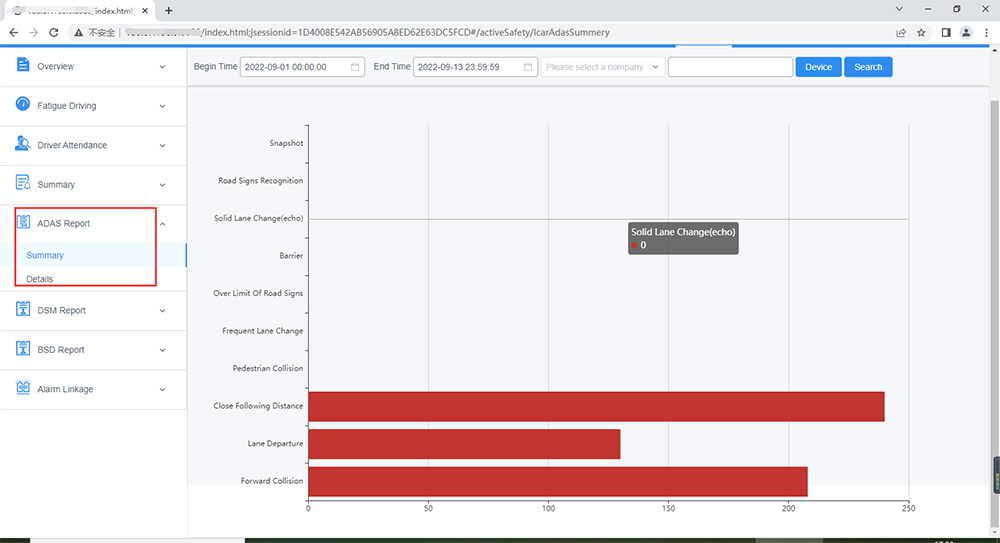
Task: Click the empty device input field
Action: click(730, 67)
